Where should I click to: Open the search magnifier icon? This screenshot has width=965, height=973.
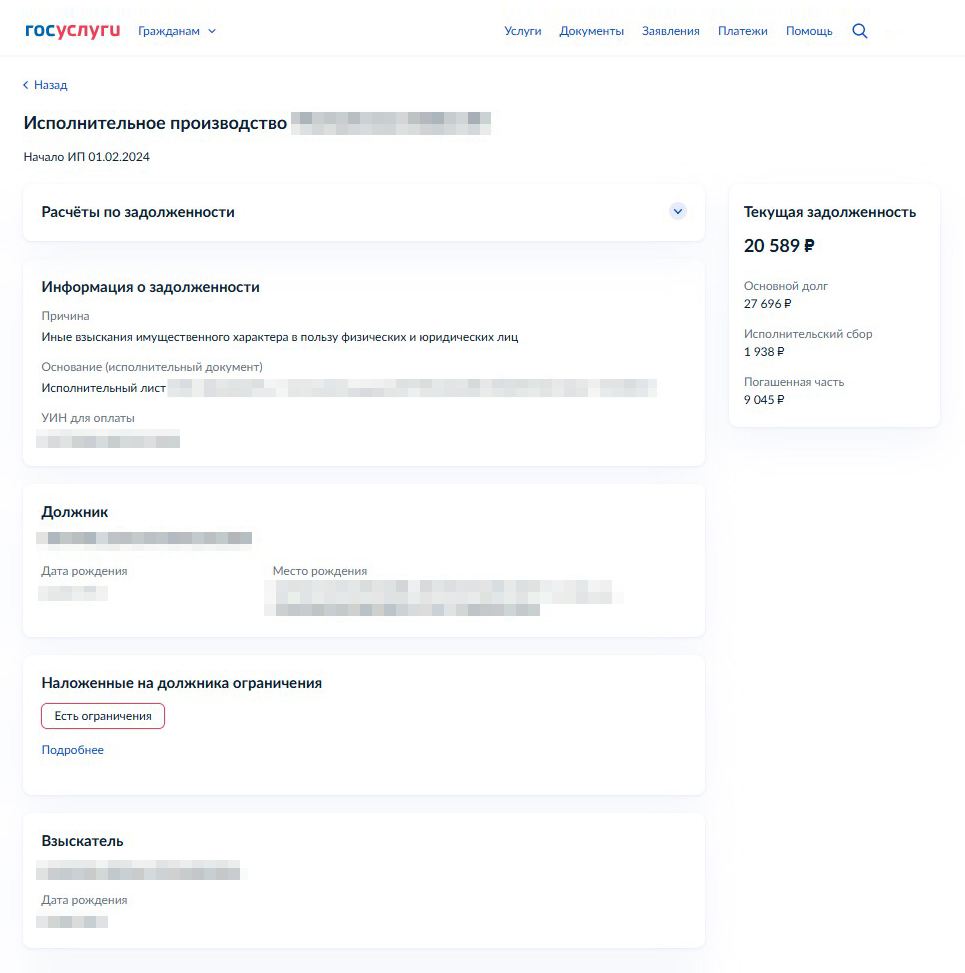point(860,31)
